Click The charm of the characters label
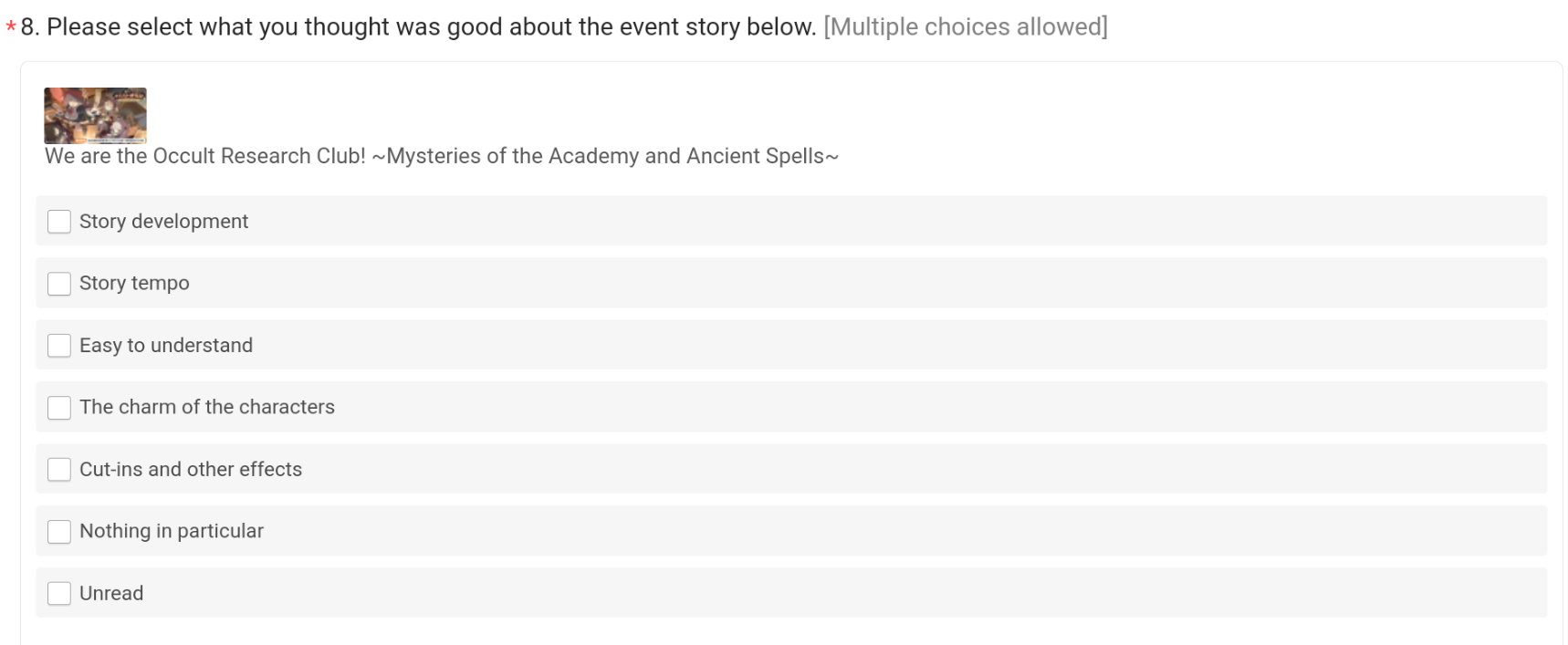 coord(207,407)
